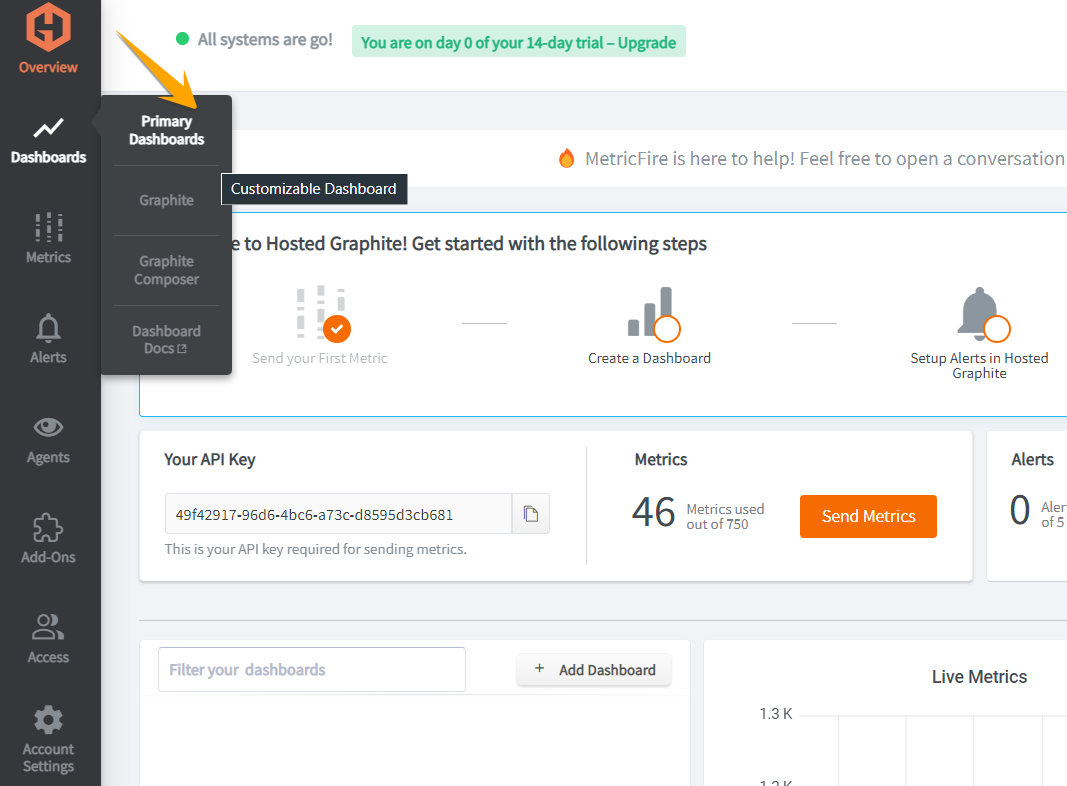
Task: Click the green system status dot
Action: (x=182, y=39)
